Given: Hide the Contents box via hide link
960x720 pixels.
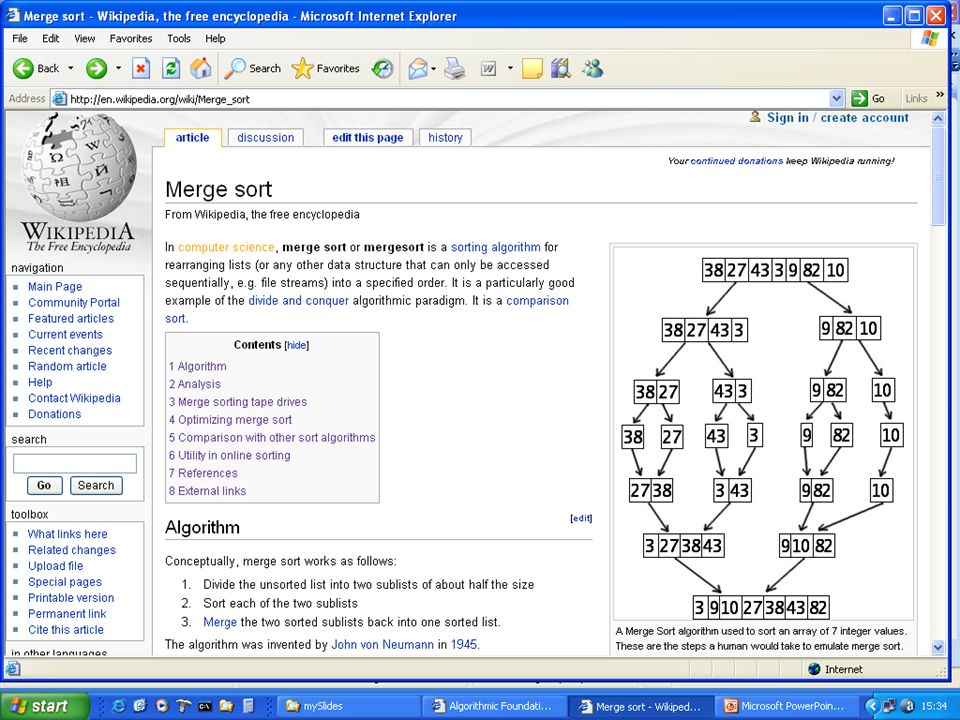Looking at the screenshot, I should [x=296, y=345].
